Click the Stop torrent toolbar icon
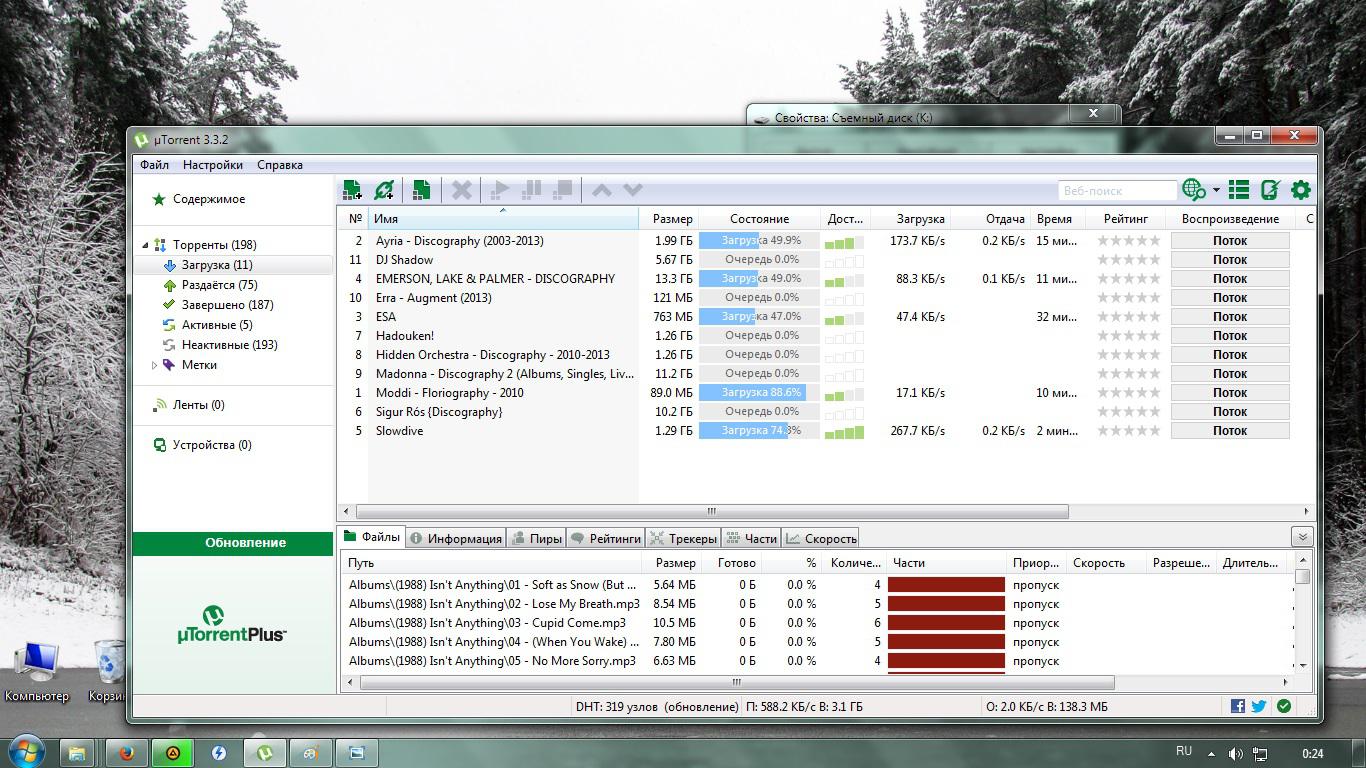The image size is (1366, 768). coord(564,190)
